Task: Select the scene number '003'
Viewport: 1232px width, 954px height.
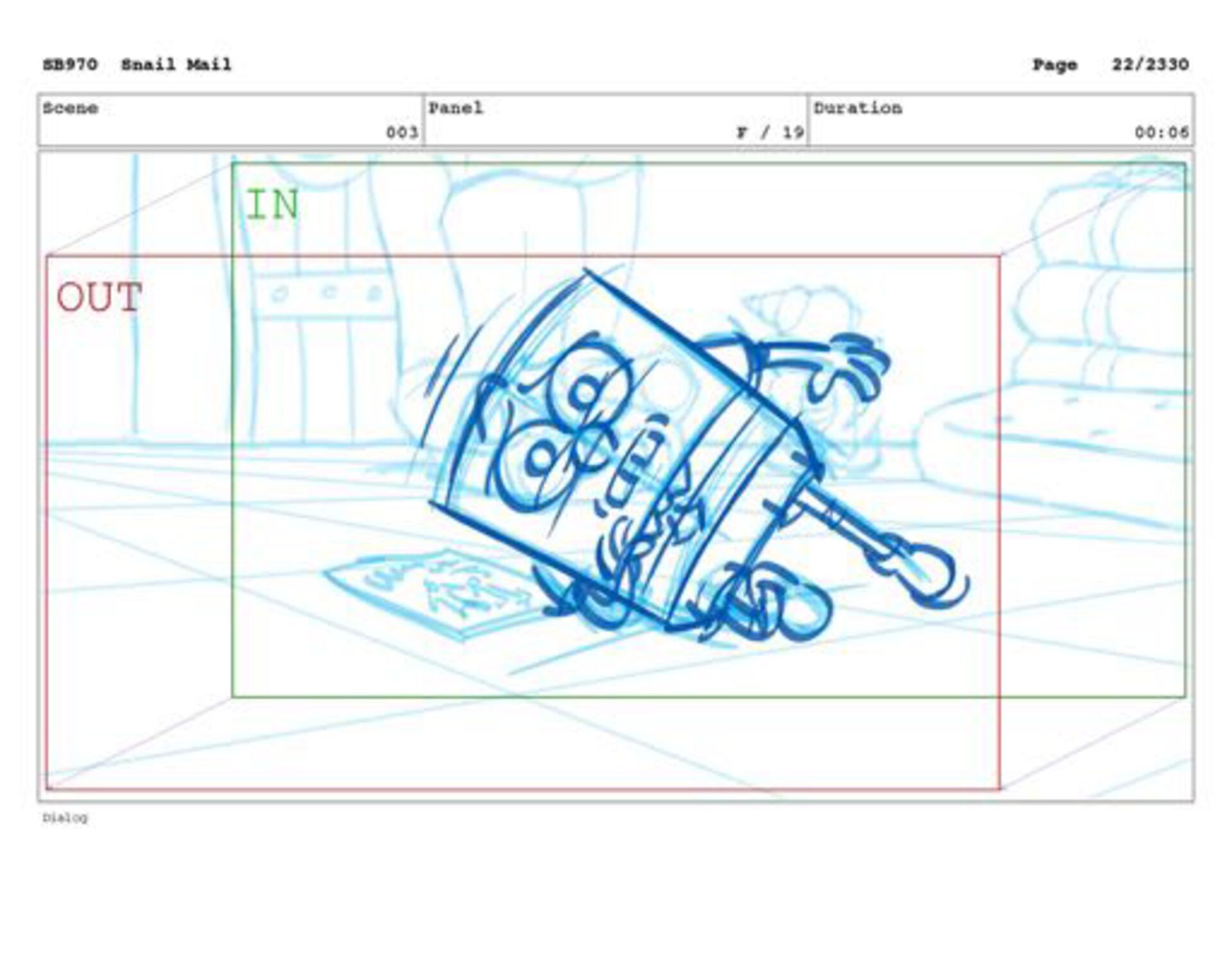Action: tap(402, 132)
